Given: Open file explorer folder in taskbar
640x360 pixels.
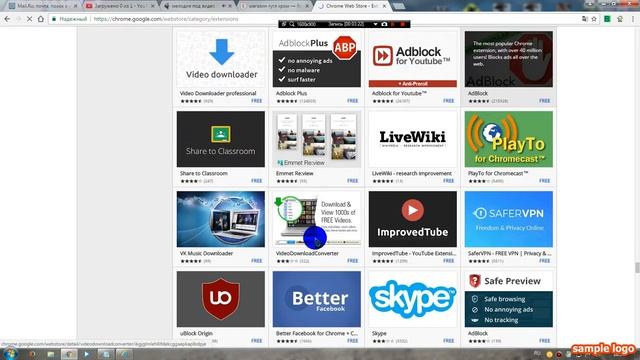Looking at the screenshot, I should [51, 354].
